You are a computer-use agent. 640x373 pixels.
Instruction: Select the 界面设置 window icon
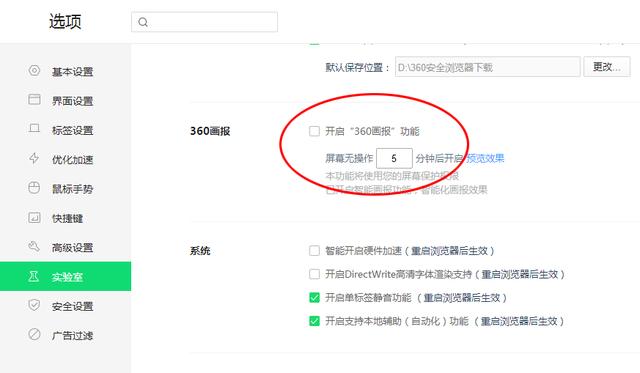(34, 100)
